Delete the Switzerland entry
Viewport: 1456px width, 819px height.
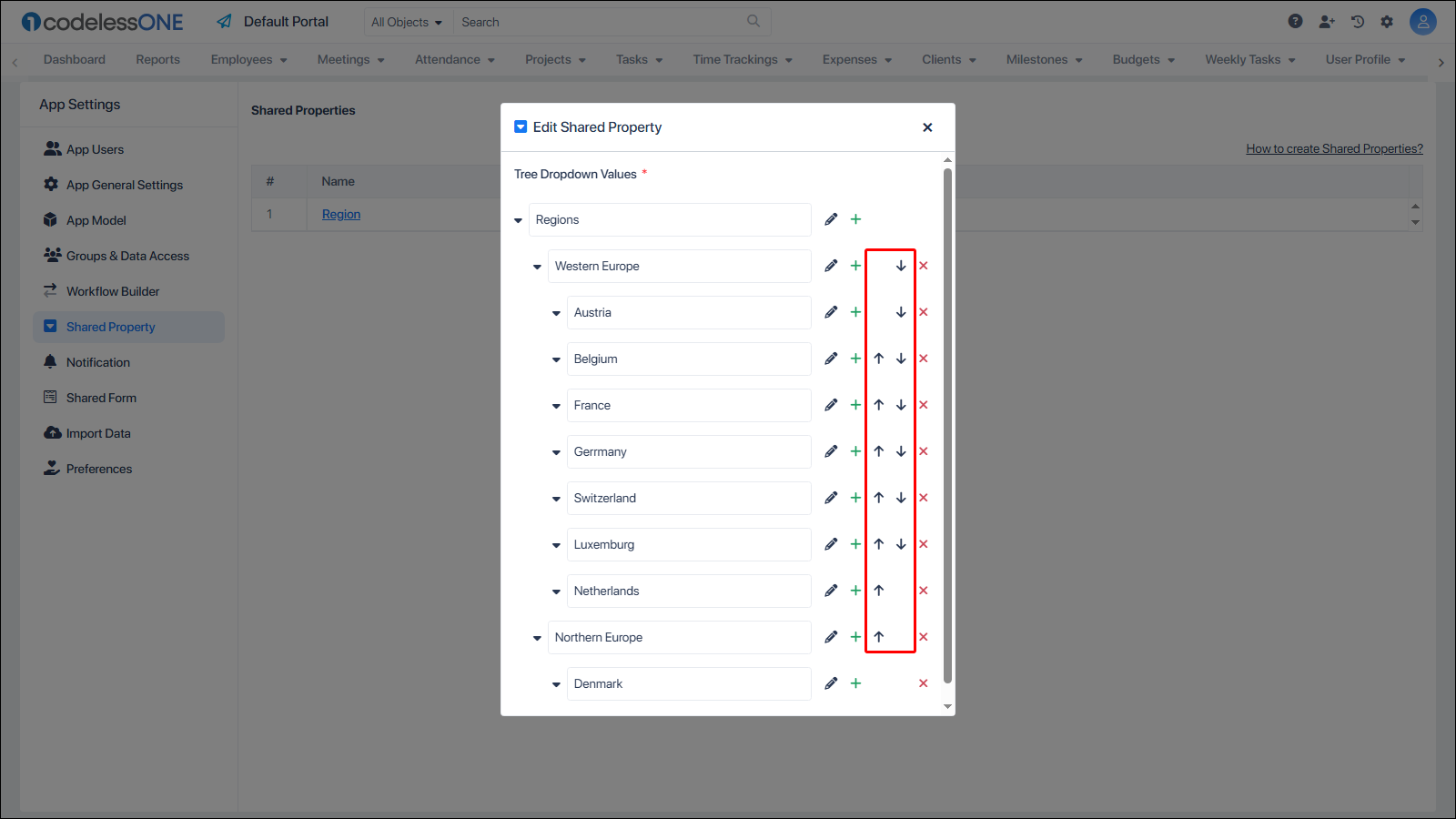[924, 498]
